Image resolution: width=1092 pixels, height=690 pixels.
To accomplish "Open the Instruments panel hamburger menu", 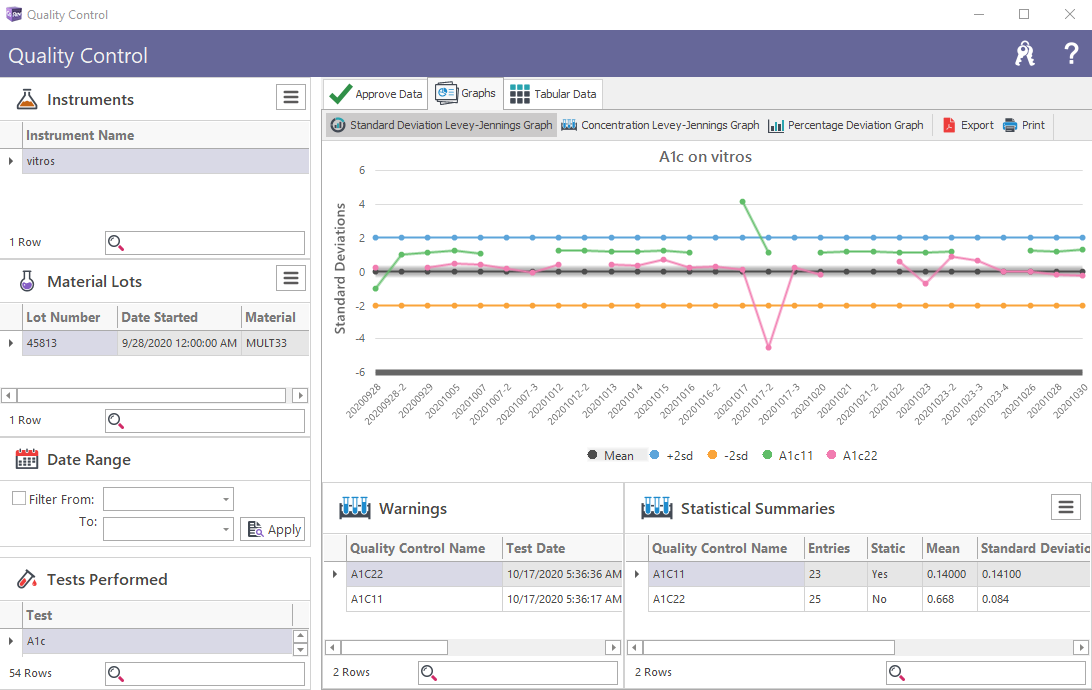I will 290,97.
